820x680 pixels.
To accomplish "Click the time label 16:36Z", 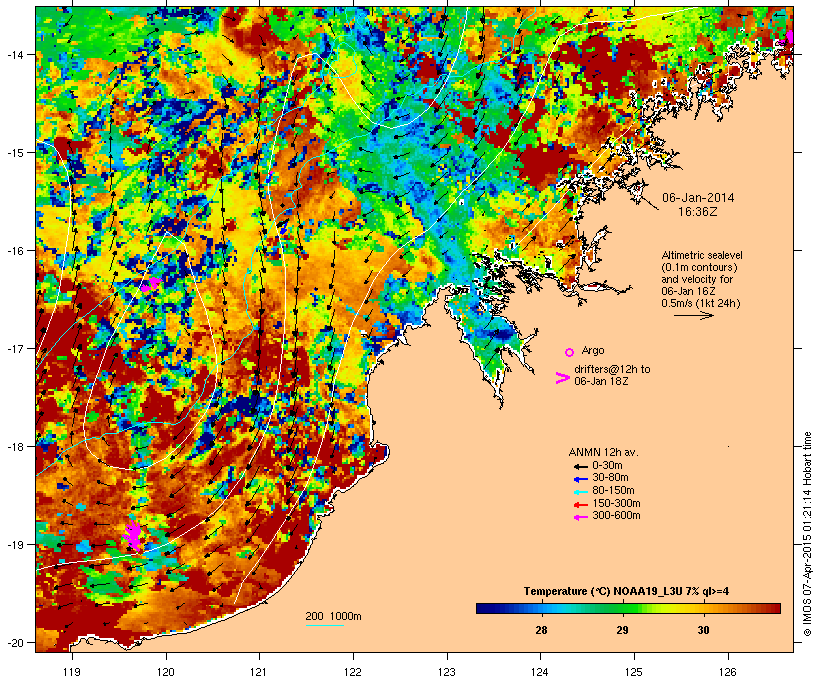I will [x=698, y=212].
